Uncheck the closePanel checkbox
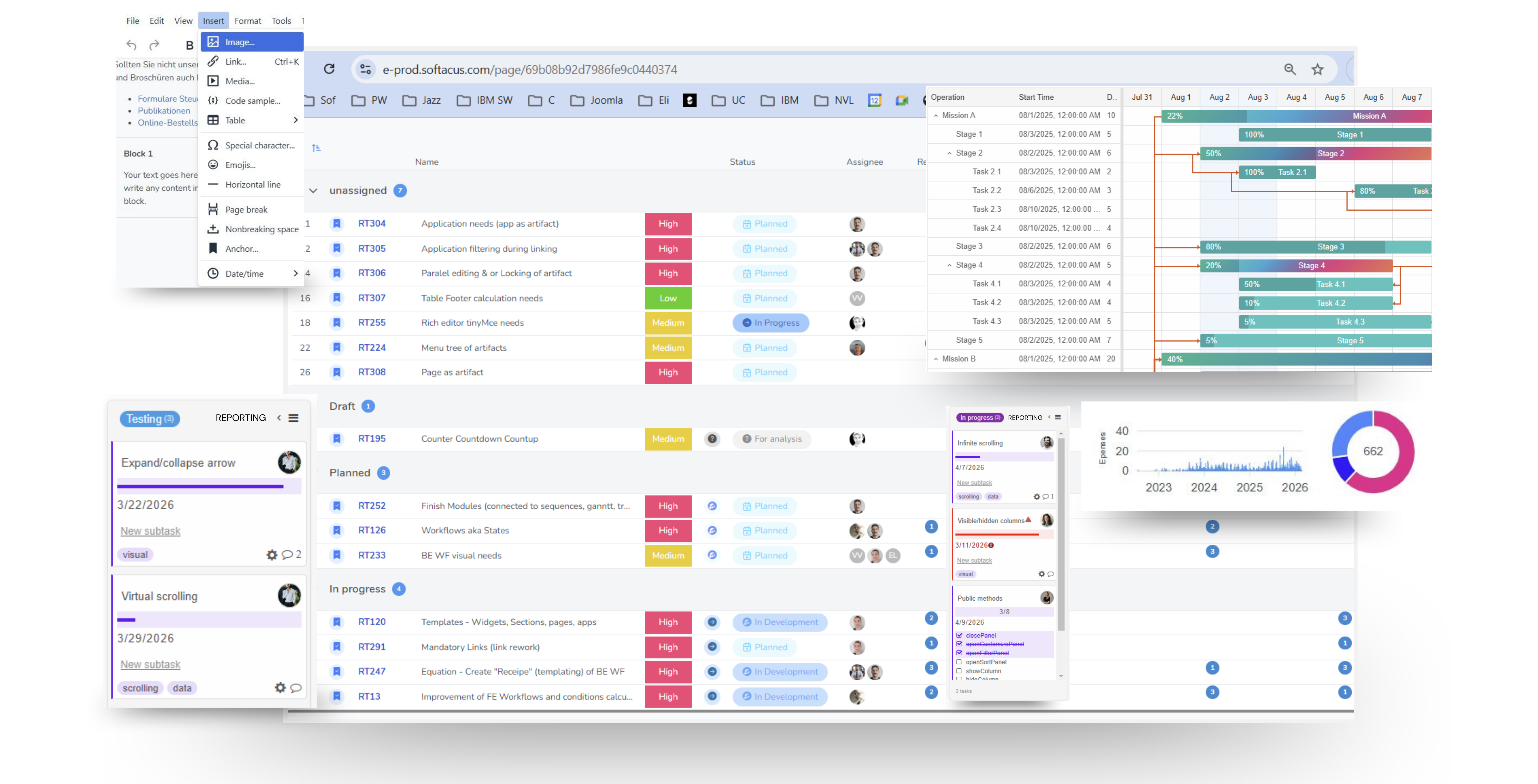Image resolution: width=1538 pixels, height=784 pixels. coord(959,635)
